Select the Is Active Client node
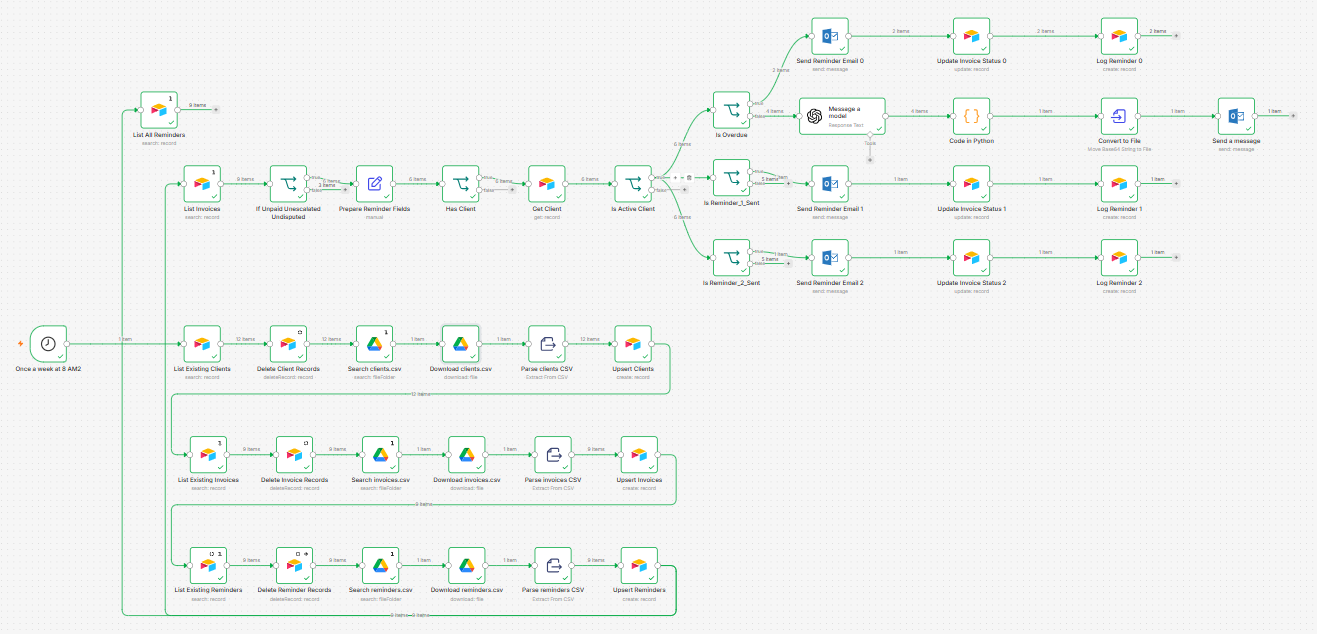 tap(633, 184)
